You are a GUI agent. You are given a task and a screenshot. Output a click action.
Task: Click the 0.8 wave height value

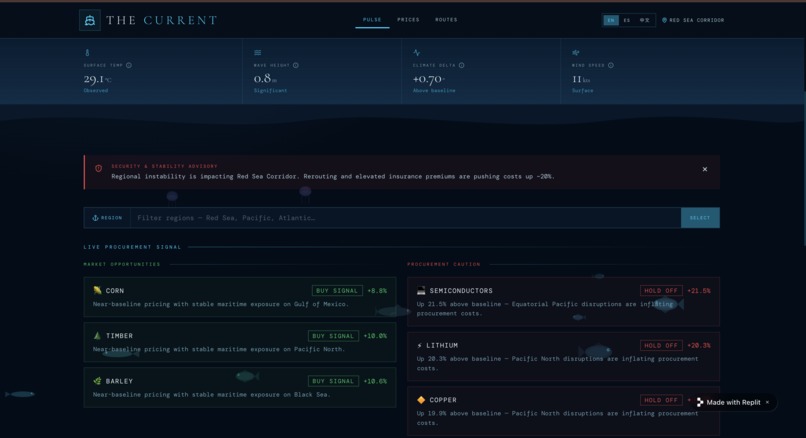pyautogui.click(x=262, y=79)
